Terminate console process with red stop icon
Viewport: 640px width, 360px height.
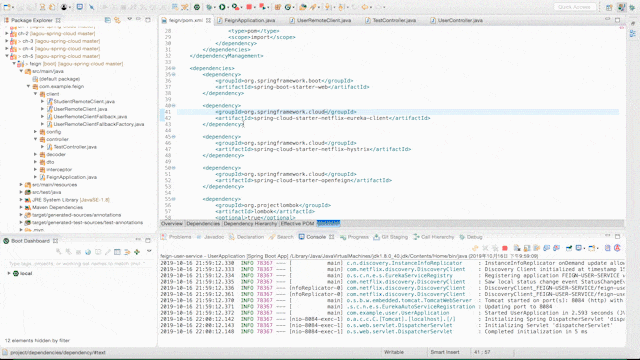[504, 248]
